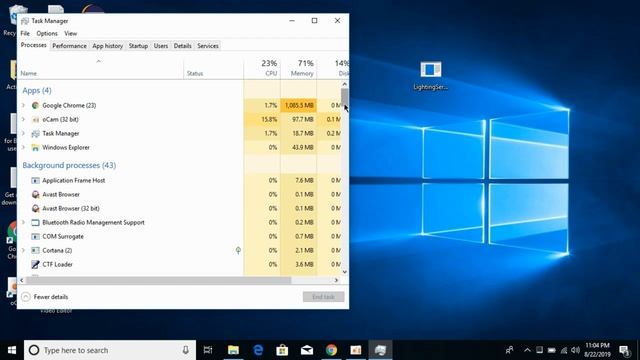640x360 pixels.
Task: Collapse to Fewer details view
Action: [x=44, y=297]
